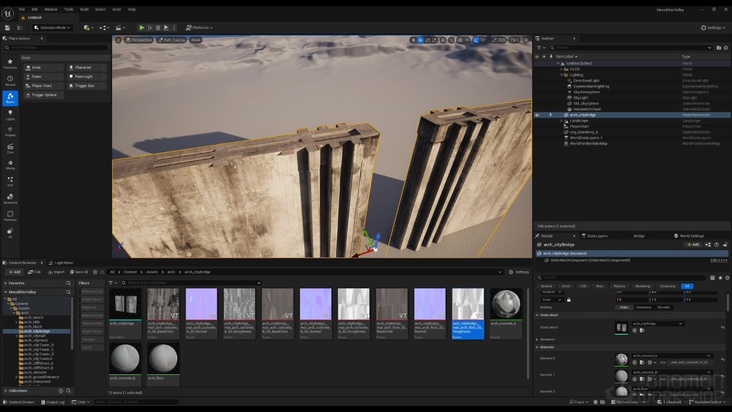
Task: Open the File menu
Action: click(x=22, y=9)
